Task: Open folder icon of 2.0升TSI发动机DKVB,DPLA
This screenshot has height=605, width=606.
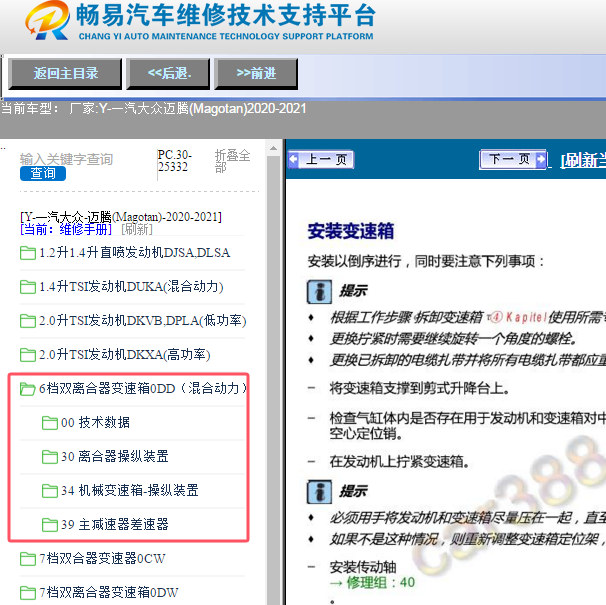Action: coord(28,321)
